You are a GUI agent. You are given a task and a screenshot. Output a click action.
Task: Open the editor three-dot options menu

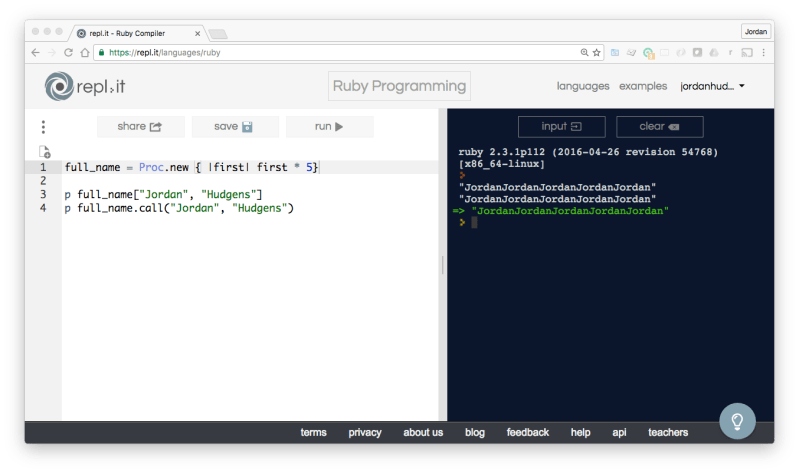coord(43,127)
